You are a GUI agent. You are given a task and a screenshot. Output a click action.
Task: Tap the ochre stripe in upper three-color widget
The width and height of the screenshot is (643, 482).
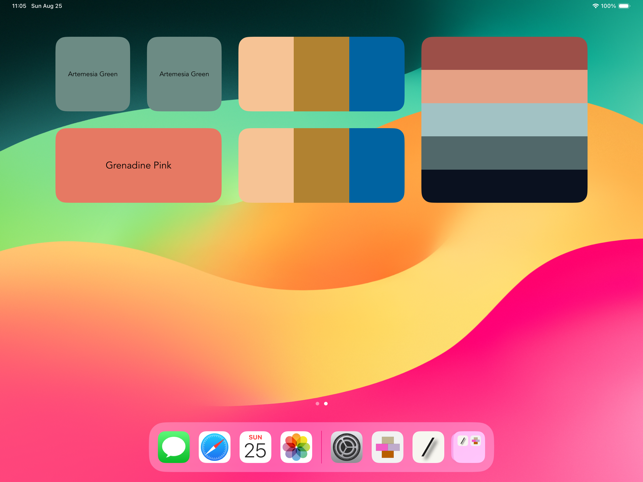[x=322, y=74]
